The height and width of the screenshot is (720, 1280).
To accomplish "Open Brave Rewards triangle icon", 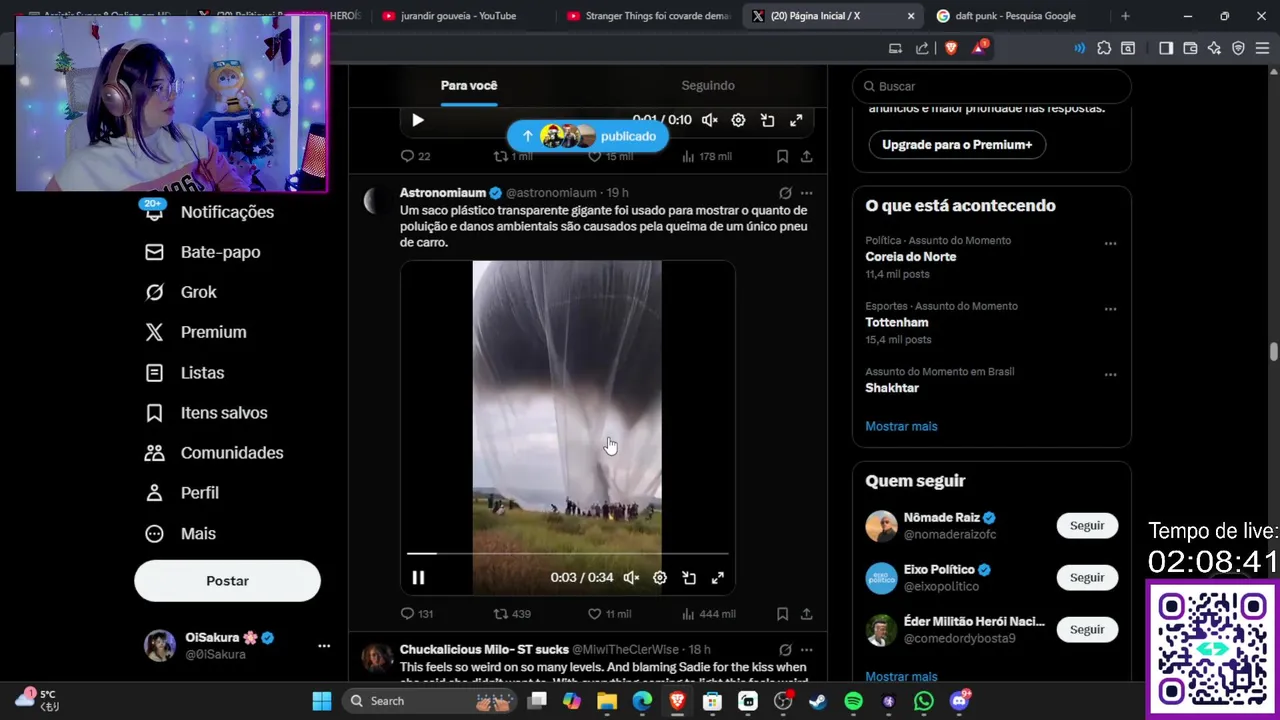I will (x=979, y=48).
